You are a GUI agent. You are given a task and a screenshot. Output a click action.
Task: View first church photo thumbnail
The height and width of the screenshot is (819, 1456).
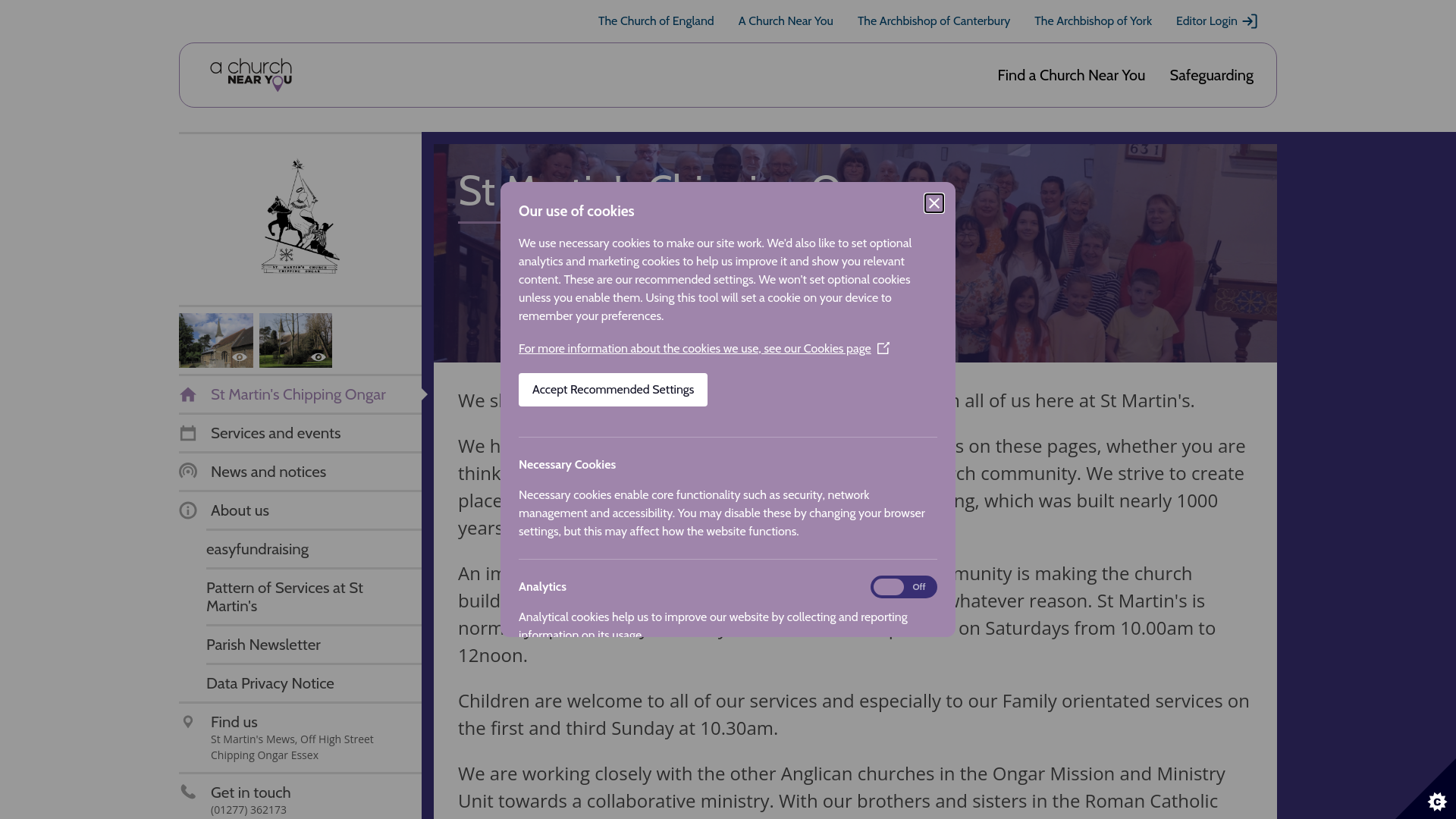click(x=216, y=340)
